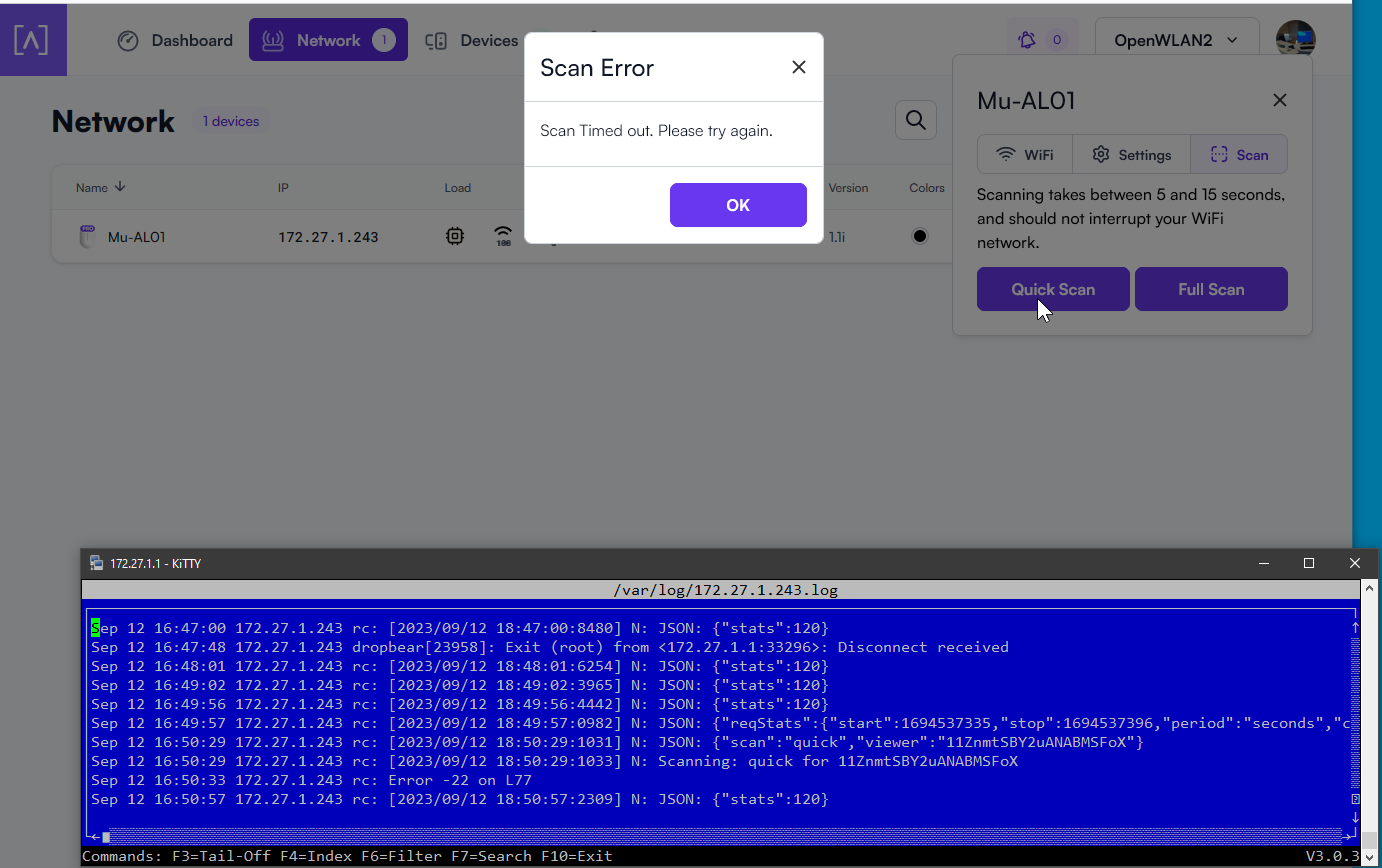
Task: Click the IP column header
Action: tap(283, 188)
